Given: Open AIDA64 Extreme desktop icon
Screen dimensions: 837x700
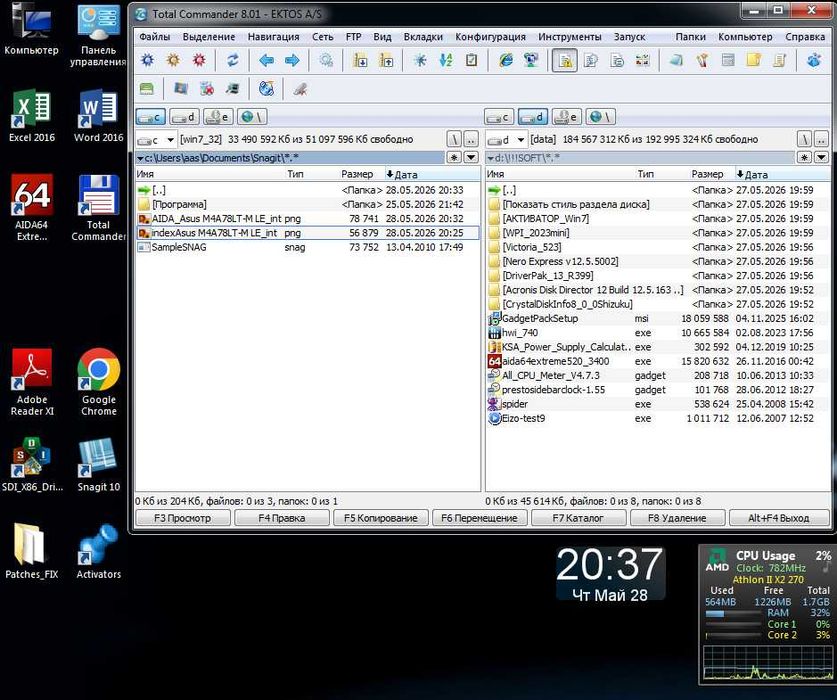Looking at the screenshot, I should [x=31, y=208].
